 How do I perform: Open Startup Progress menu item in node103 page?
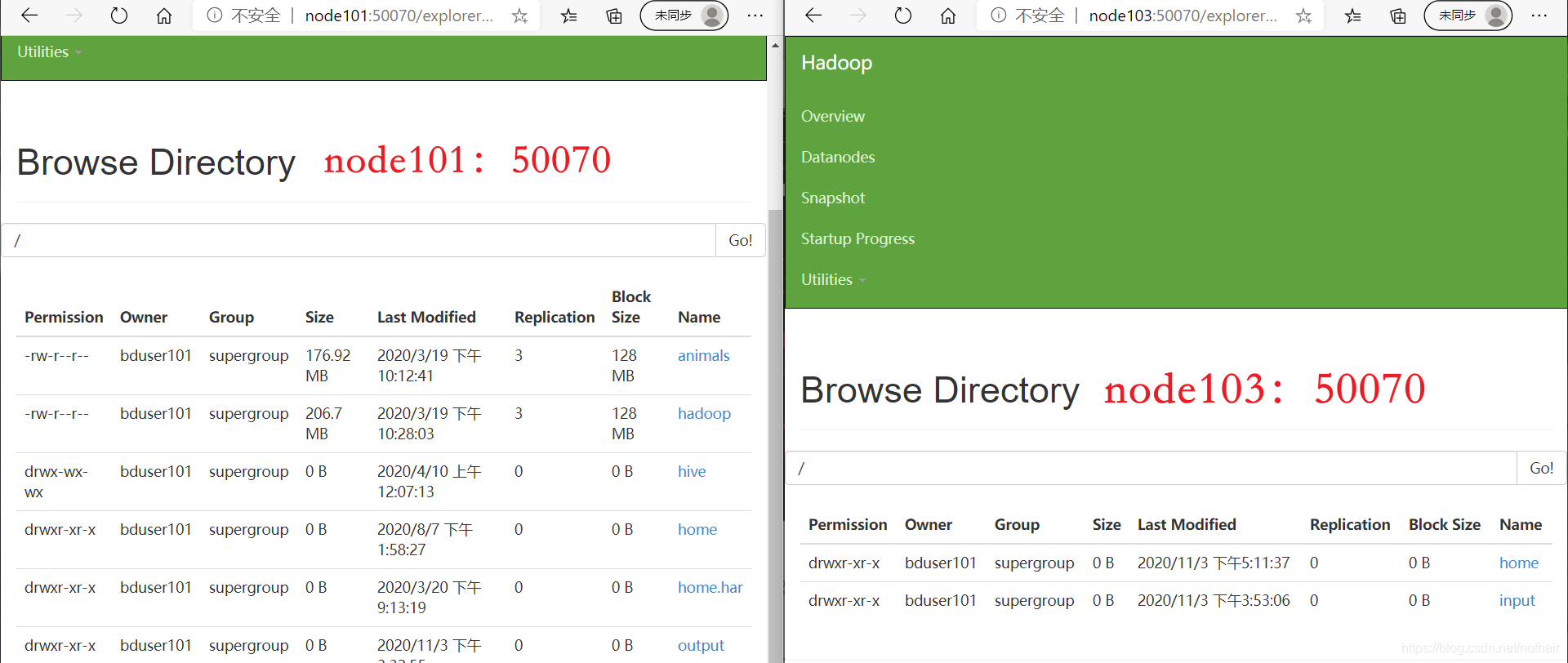(x=857, y=238)
